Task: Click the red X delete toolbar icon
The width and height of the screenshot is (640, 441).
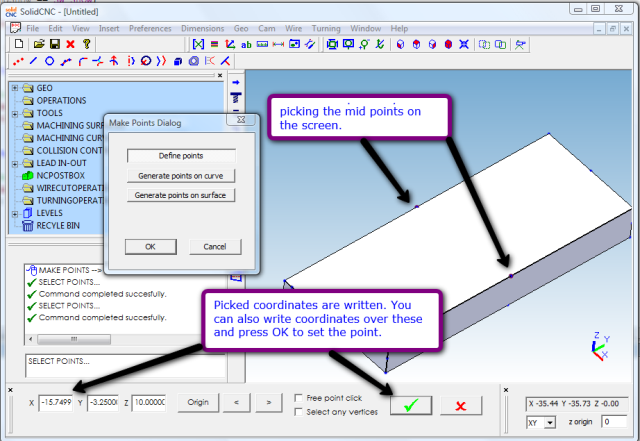Action: point(70,44)
